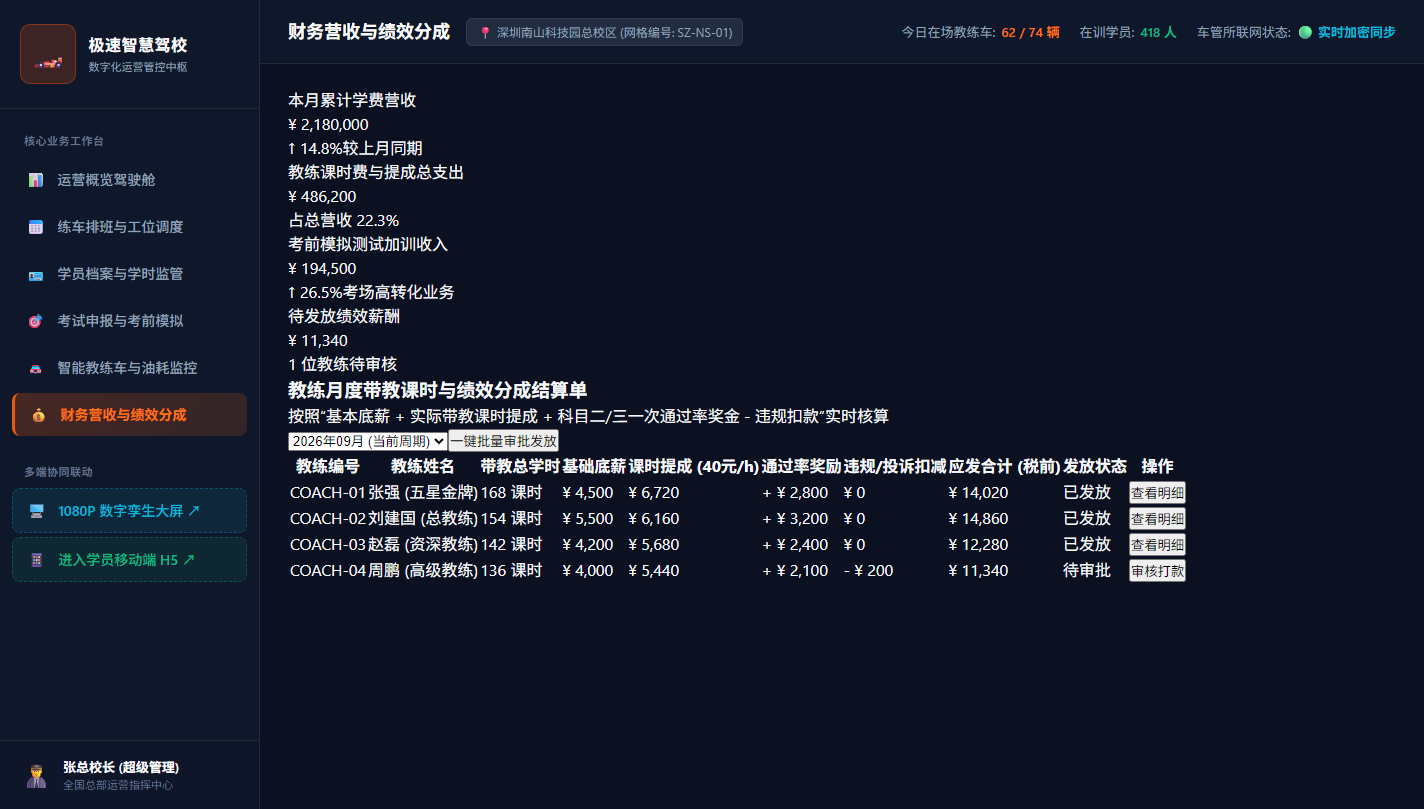Viewport: 1424px width, 809px height.
Task: Open 进入学员移动端 H5 link
Action: coord(129,560)
